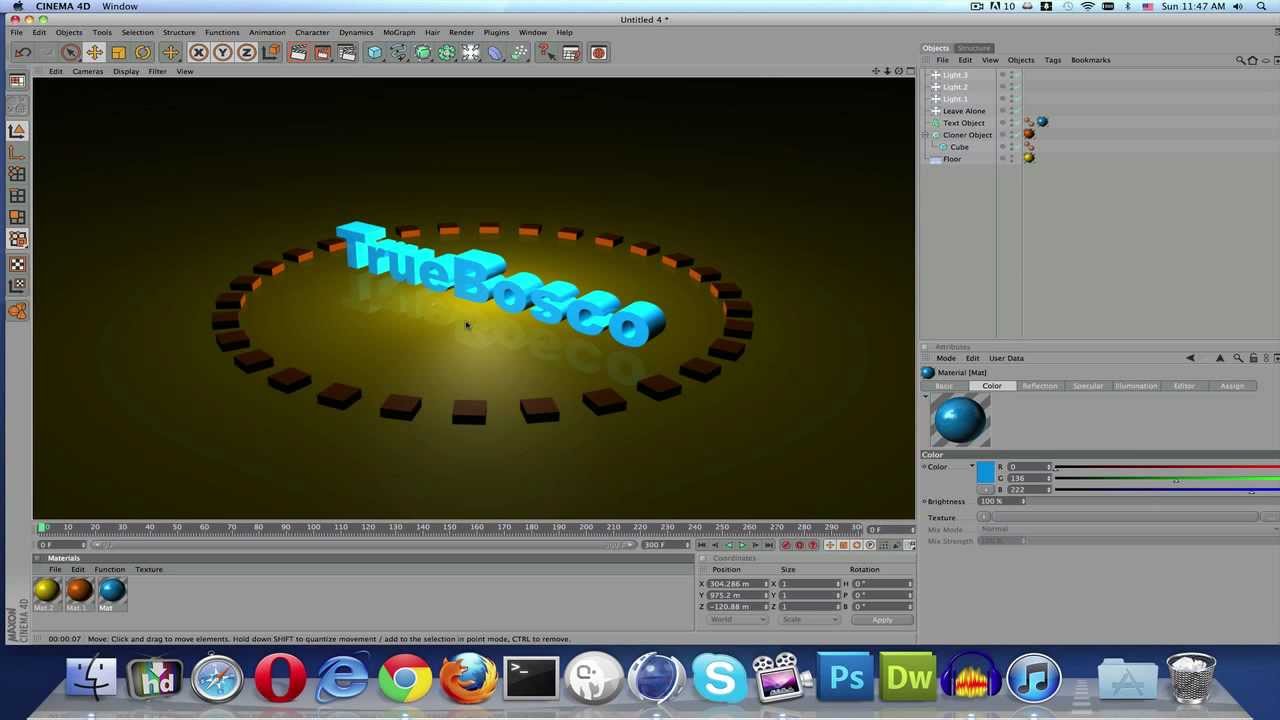Open the Scale dropdown in Coordinates
The image size is (1280, 720).
pos(810,620)
